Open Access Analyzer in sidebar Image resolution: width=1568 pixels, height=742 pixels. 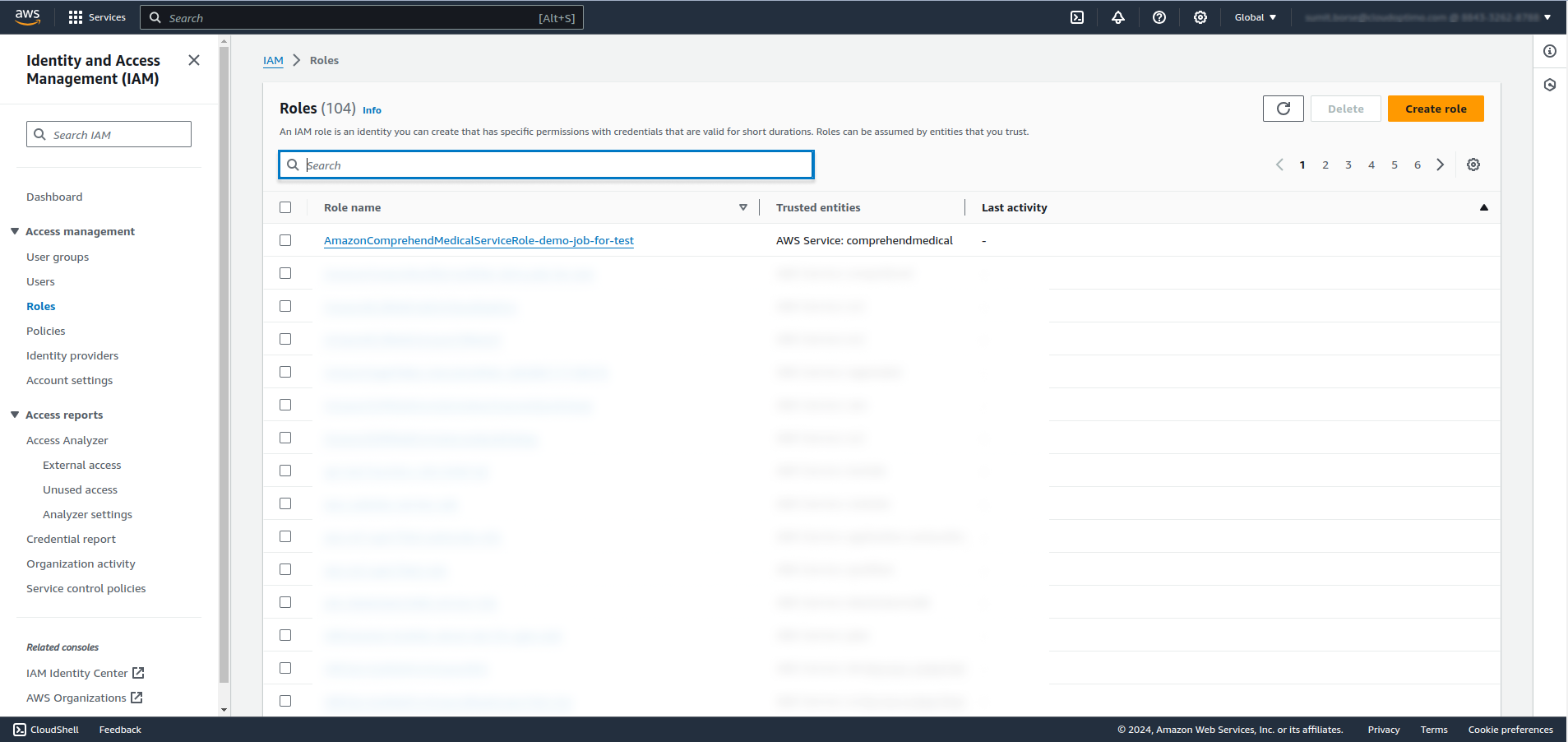point(67,440)
